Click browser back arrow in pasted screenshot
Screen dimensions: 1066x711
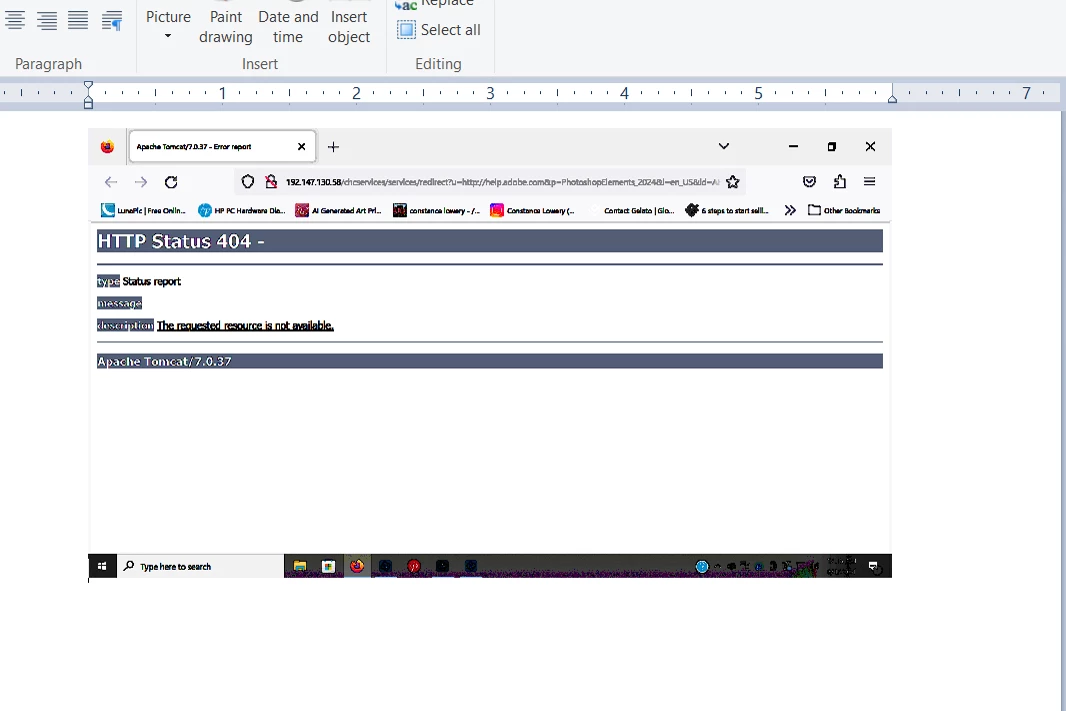[111, 181]
